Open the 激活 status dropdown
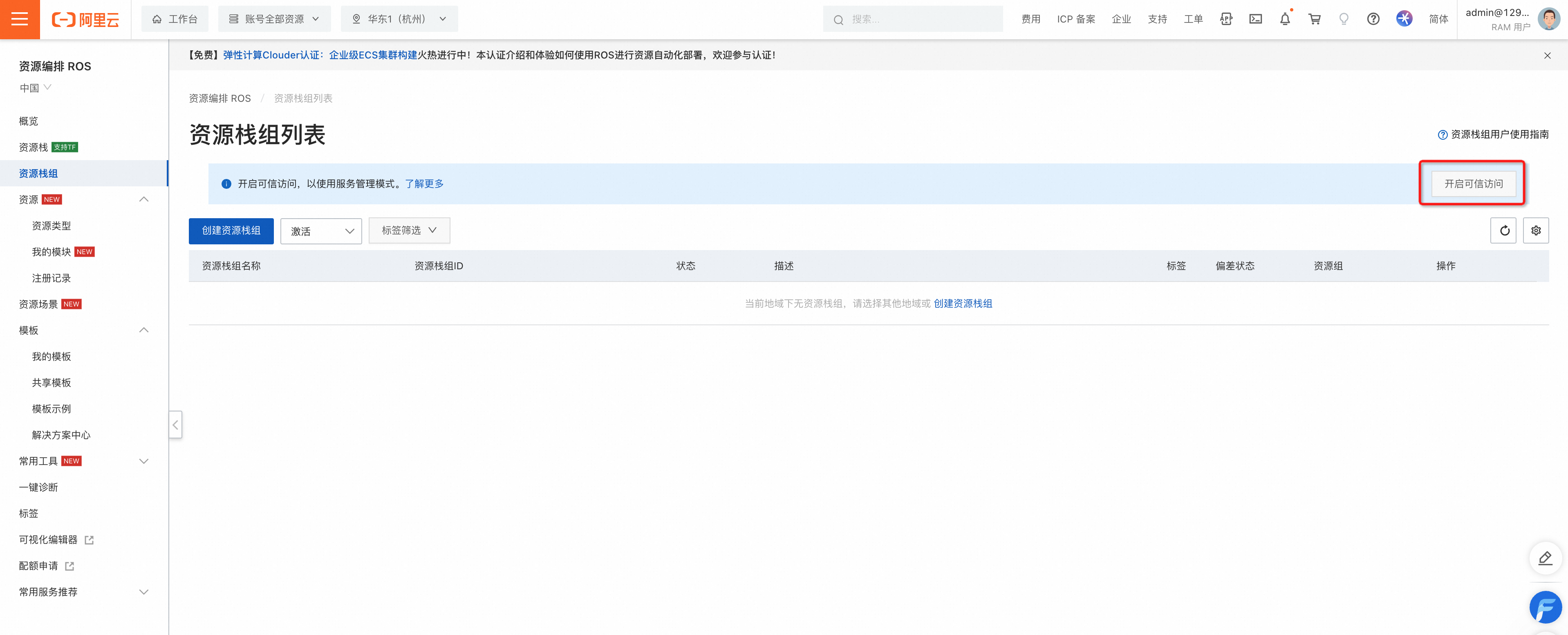The width and height of the screenshot is (1568, 635). coord(321,231)
